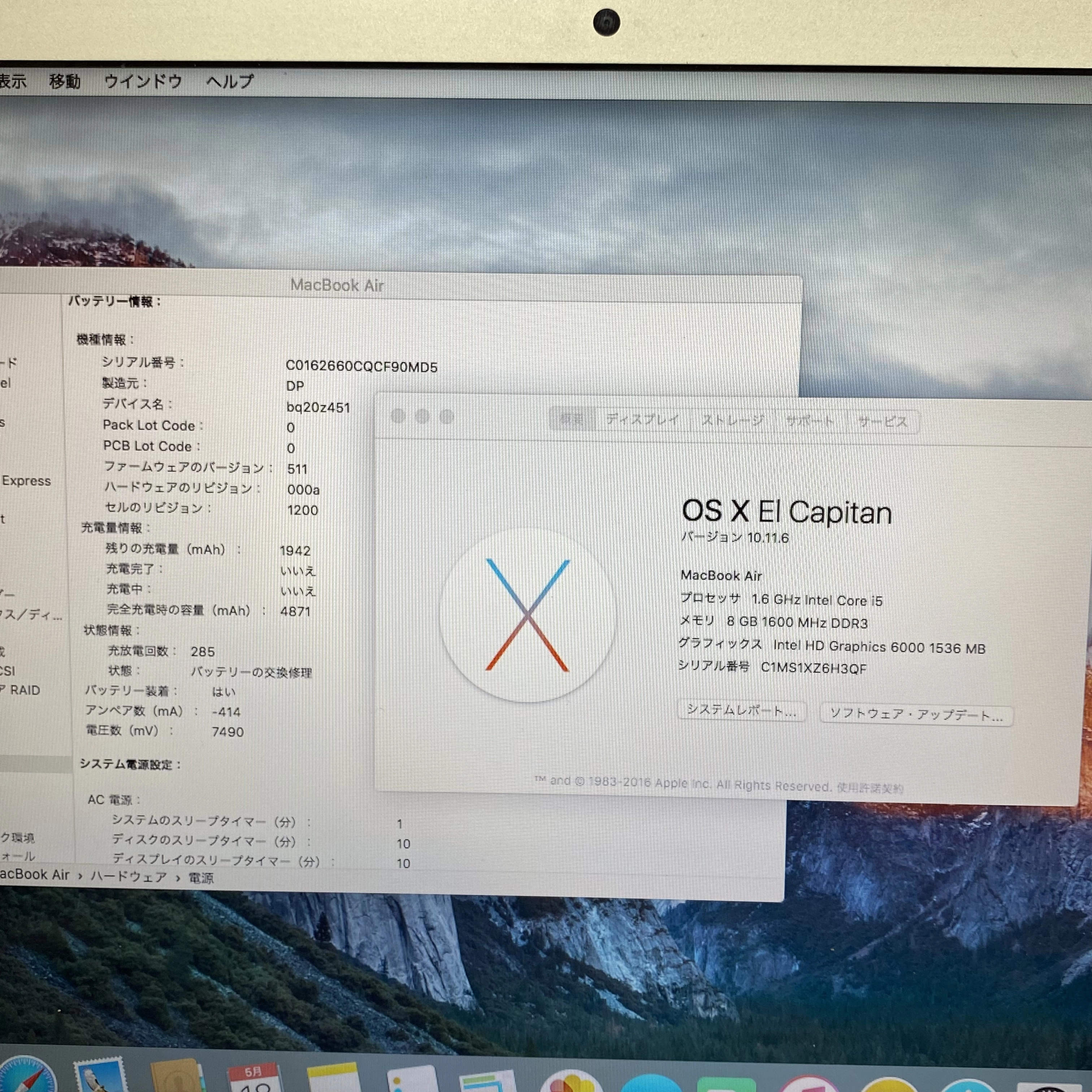Open the サービス tab
The image size is (1092, 1092).
tap(883, 422)
